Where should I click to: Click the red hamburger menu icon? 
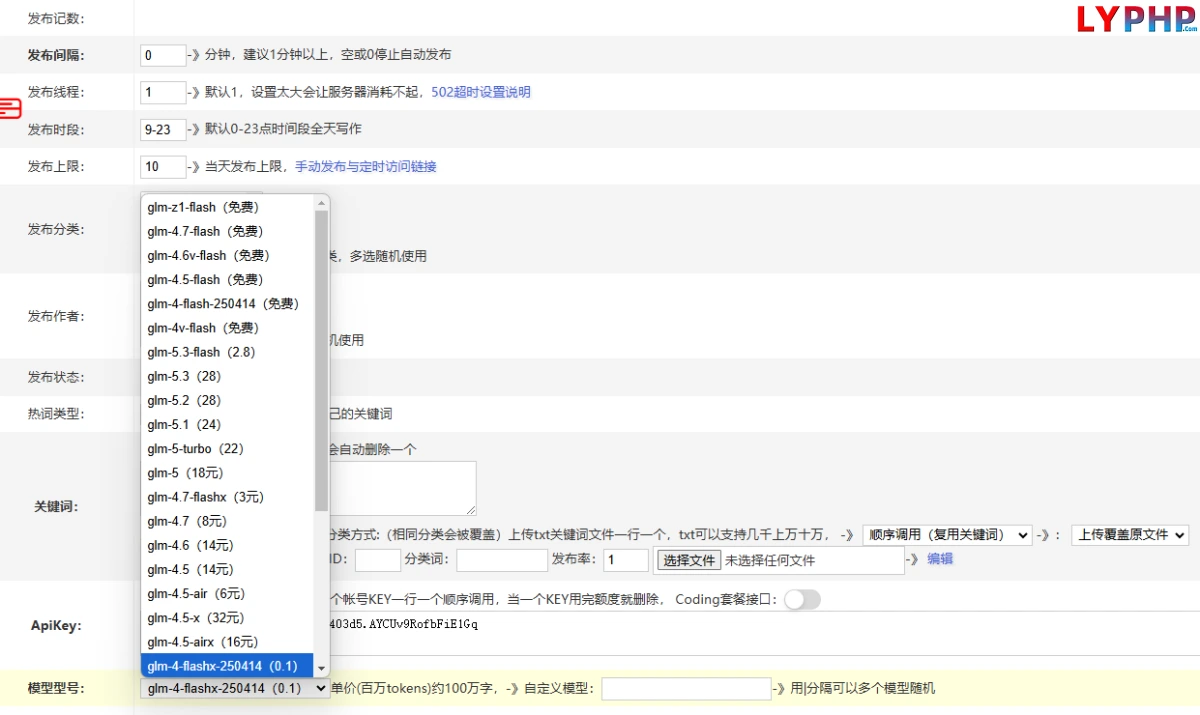tap(10, 108)
